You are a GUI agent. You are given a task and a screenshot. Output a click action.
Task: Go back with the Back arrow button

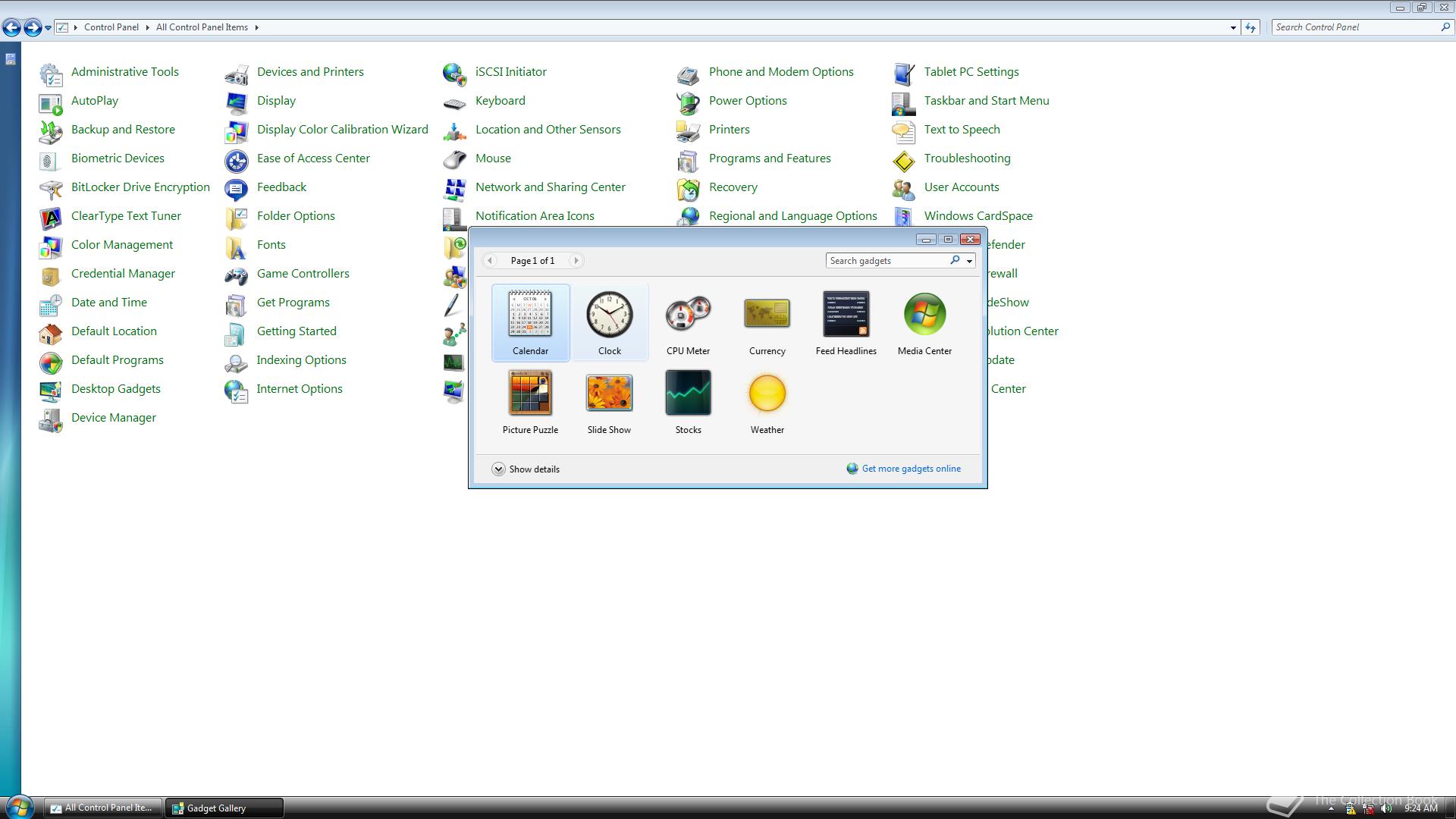coord(11,27)
